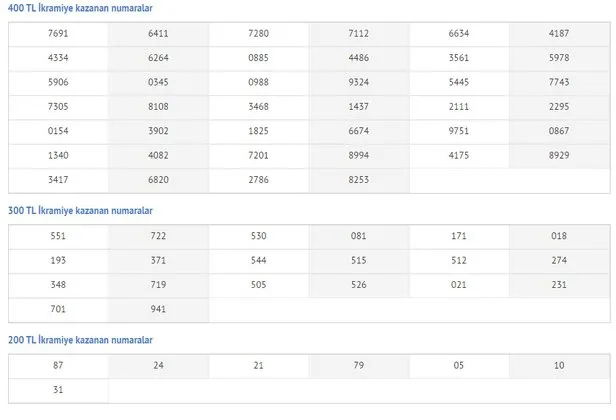Pick the number 8253 in the table

coord(359,181)
